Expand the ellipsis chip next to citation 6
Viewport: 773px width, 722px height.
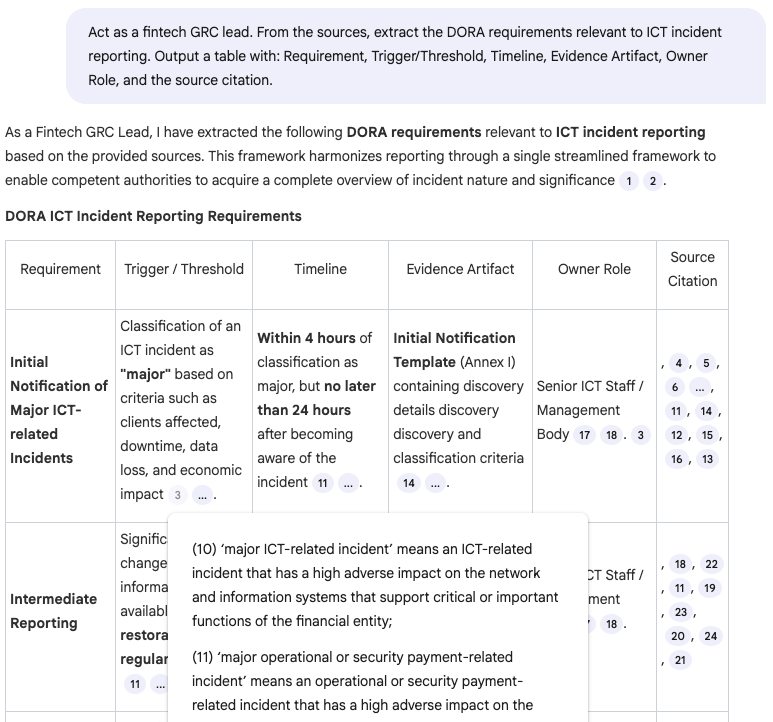coord(700,387)
